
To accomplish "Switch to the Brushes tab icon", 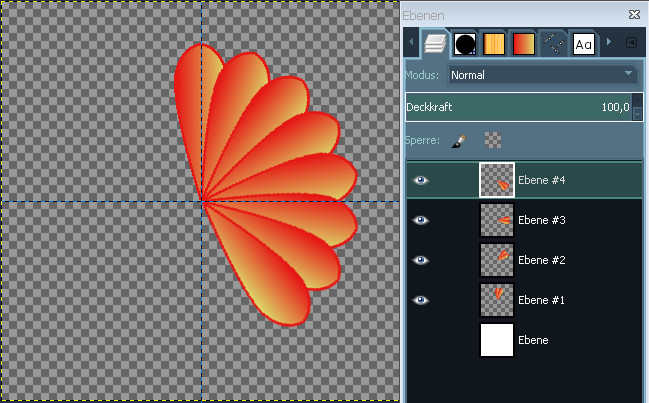I will tap(465, 44).
